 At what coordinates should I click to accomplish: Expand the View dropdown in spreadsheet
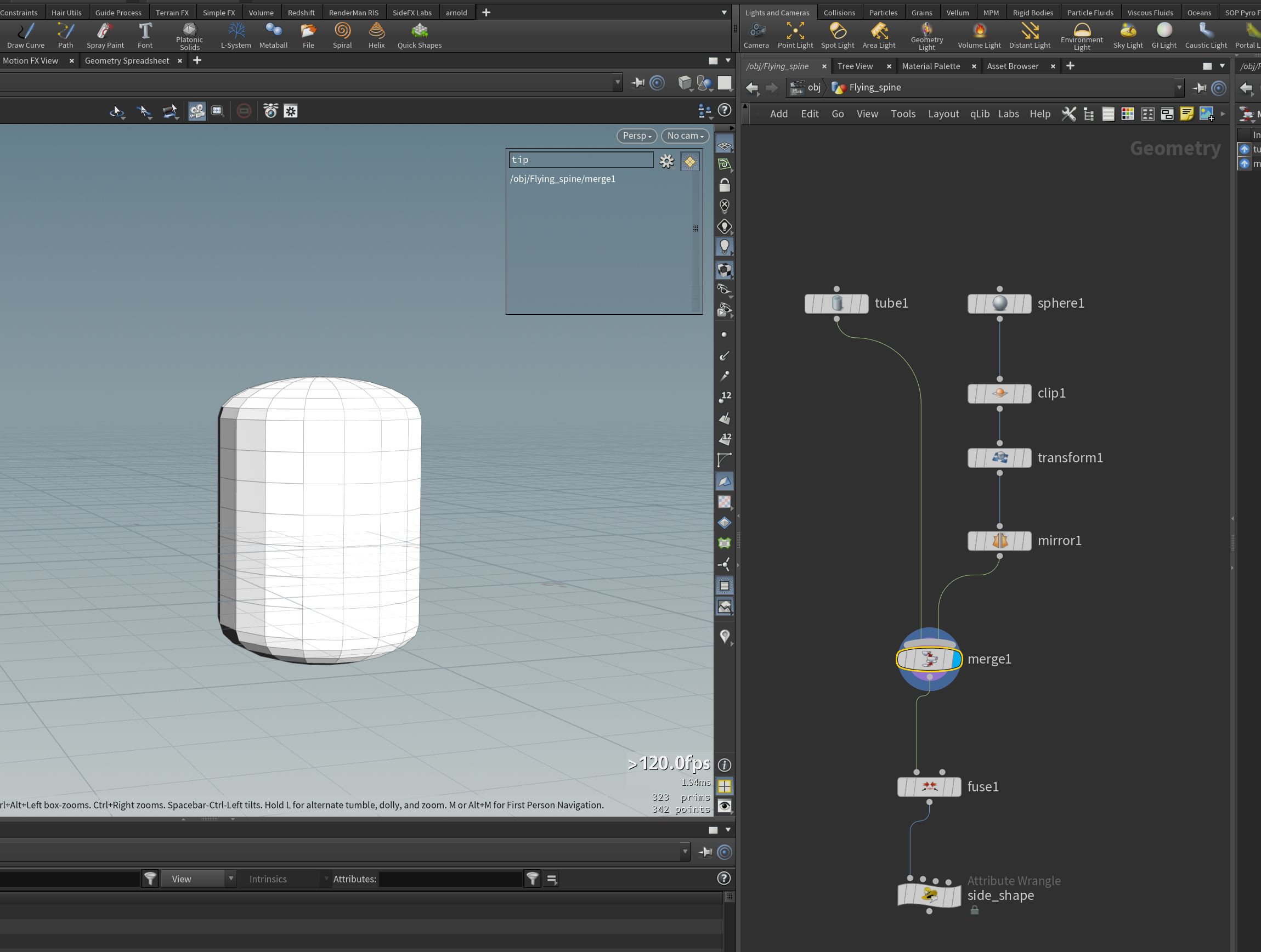pyautogui.click(x=199, y=879)
